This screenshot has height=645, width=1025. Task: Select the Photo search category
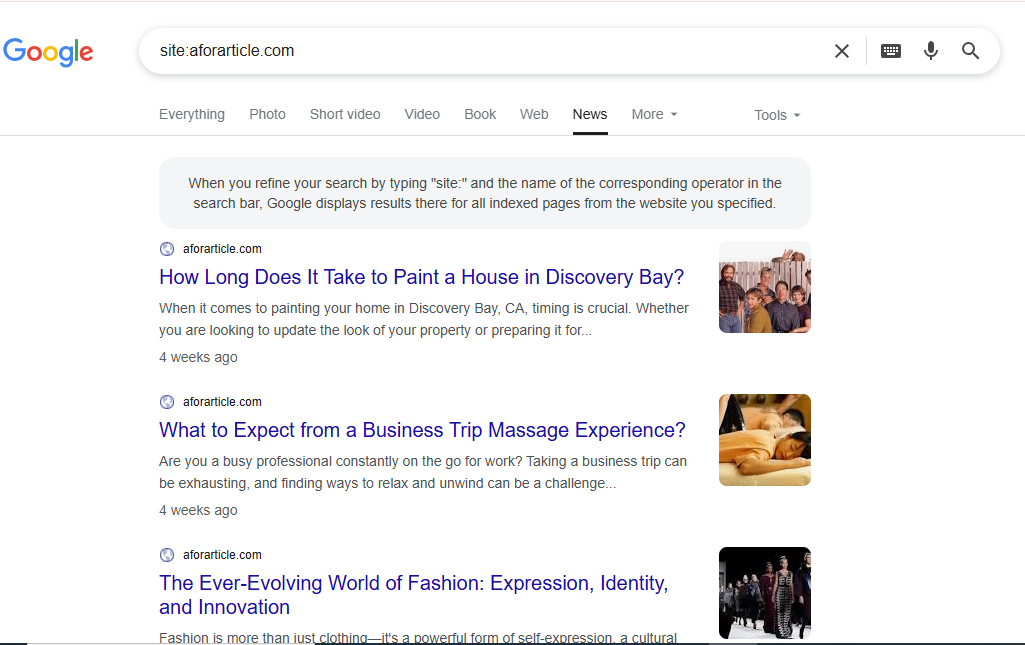click(x=267, y=114)
